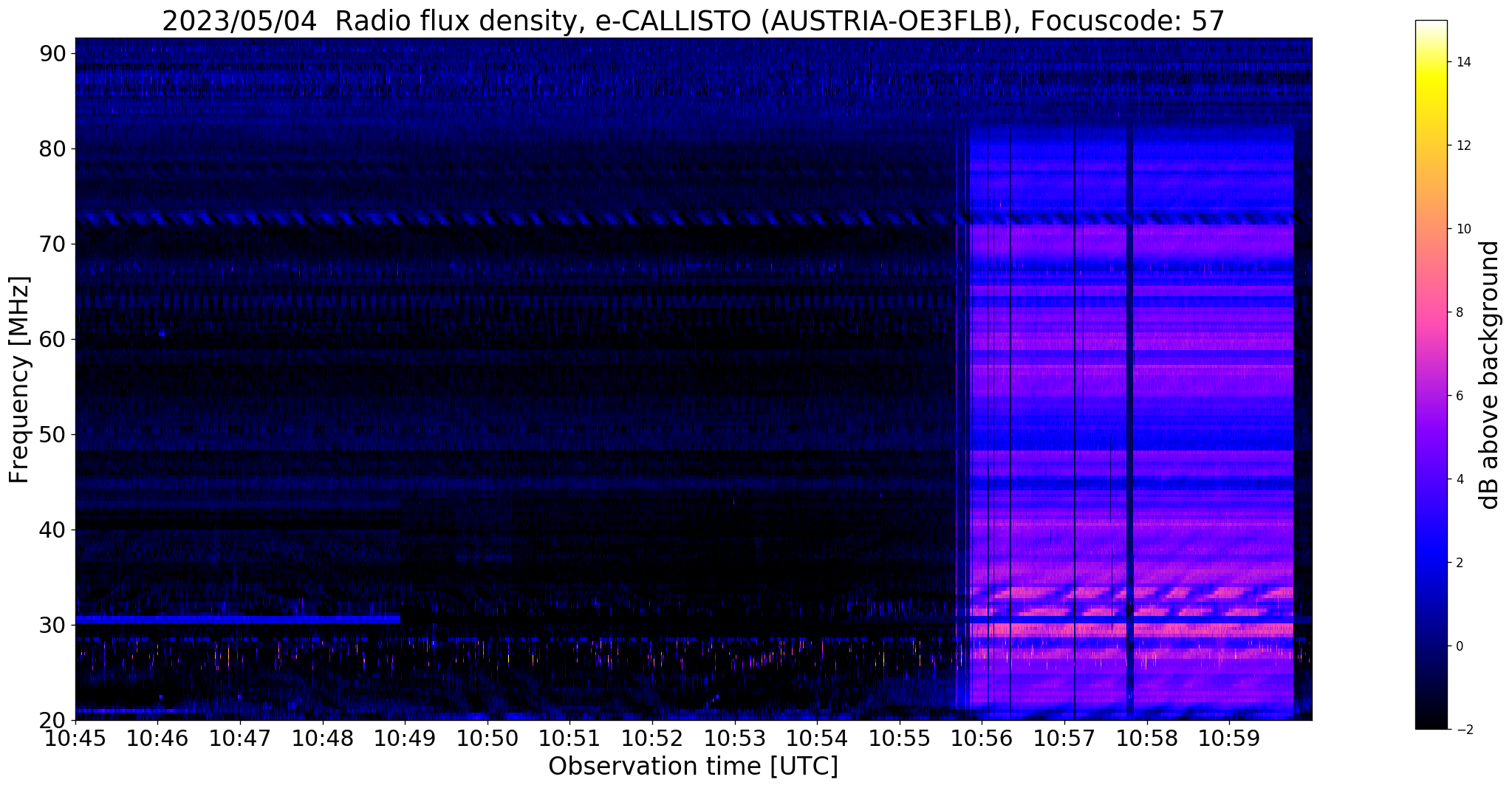Click the 10:59 time tick label

pos(1229,739)
